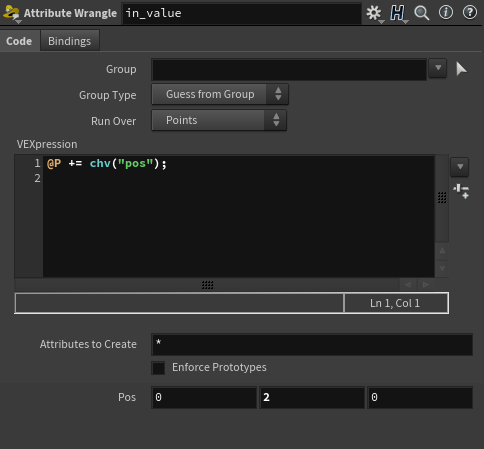484x449 pixels.
Task: Click the Ln 1, Col 1 status
Action: coord(395,303)
